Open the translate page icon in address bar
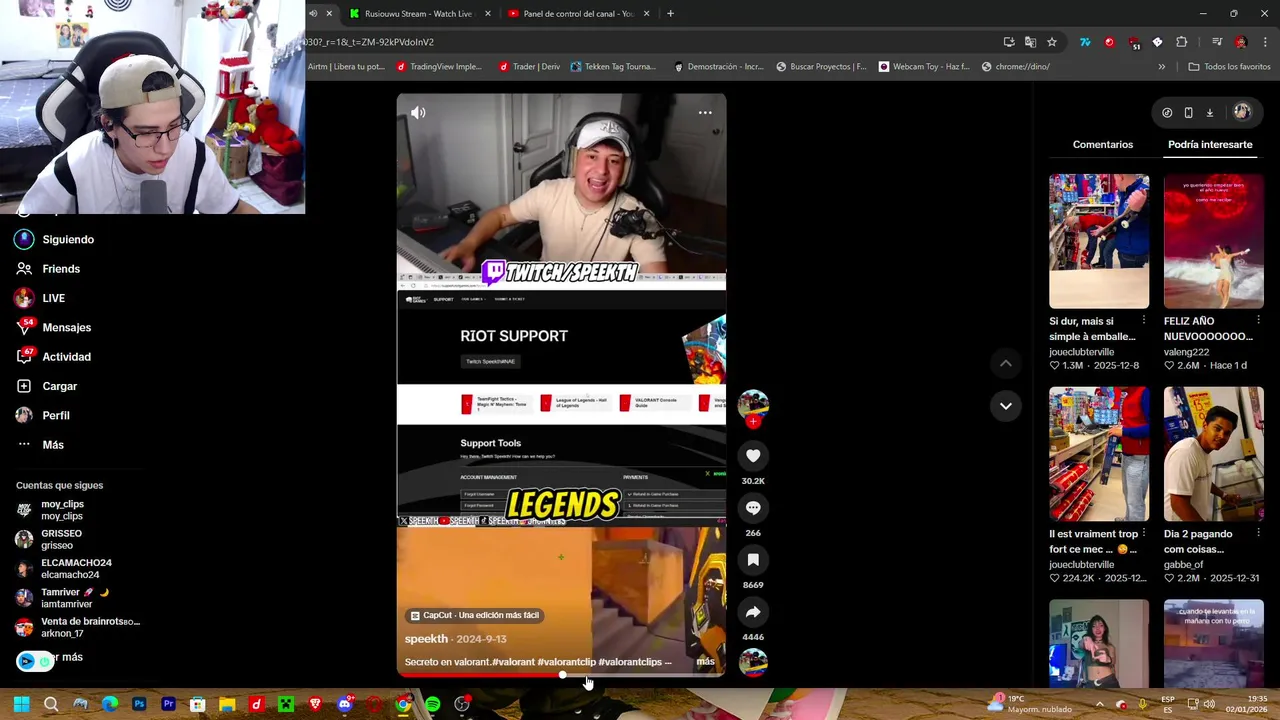Viewport: 1280px width, 720px height. pyautogui.click(x=1030, y=42)
